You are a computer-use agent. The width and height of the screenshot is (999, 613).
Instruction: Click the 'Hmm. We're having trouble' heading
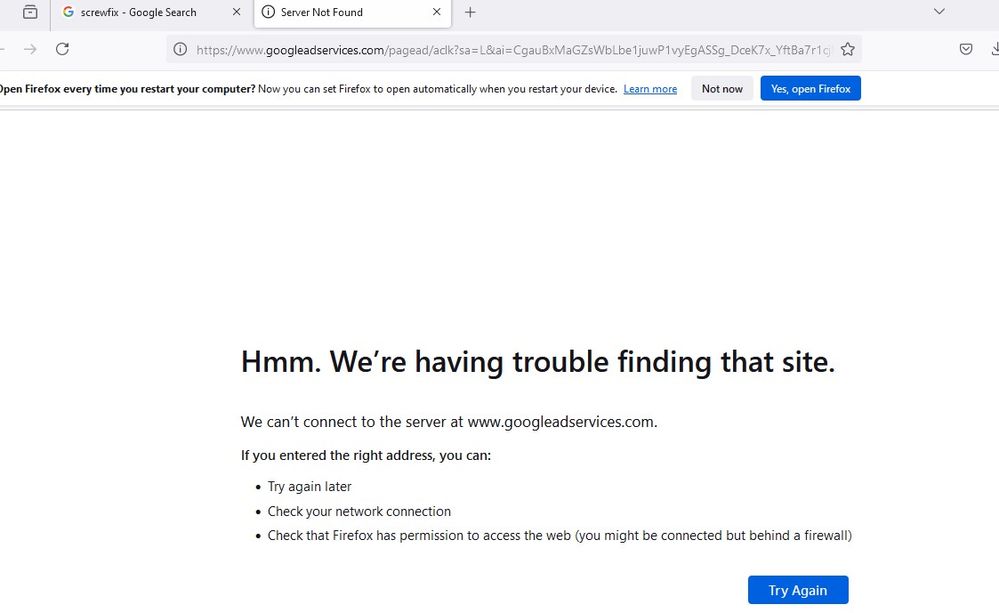click(x=537, y=361)
